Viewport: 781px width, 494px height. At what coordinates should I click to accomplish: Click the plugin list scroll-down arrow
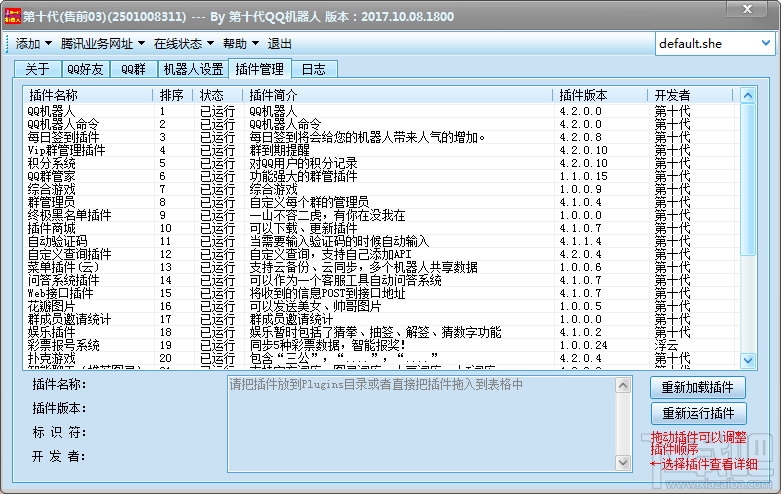click(x=748, y=360)
